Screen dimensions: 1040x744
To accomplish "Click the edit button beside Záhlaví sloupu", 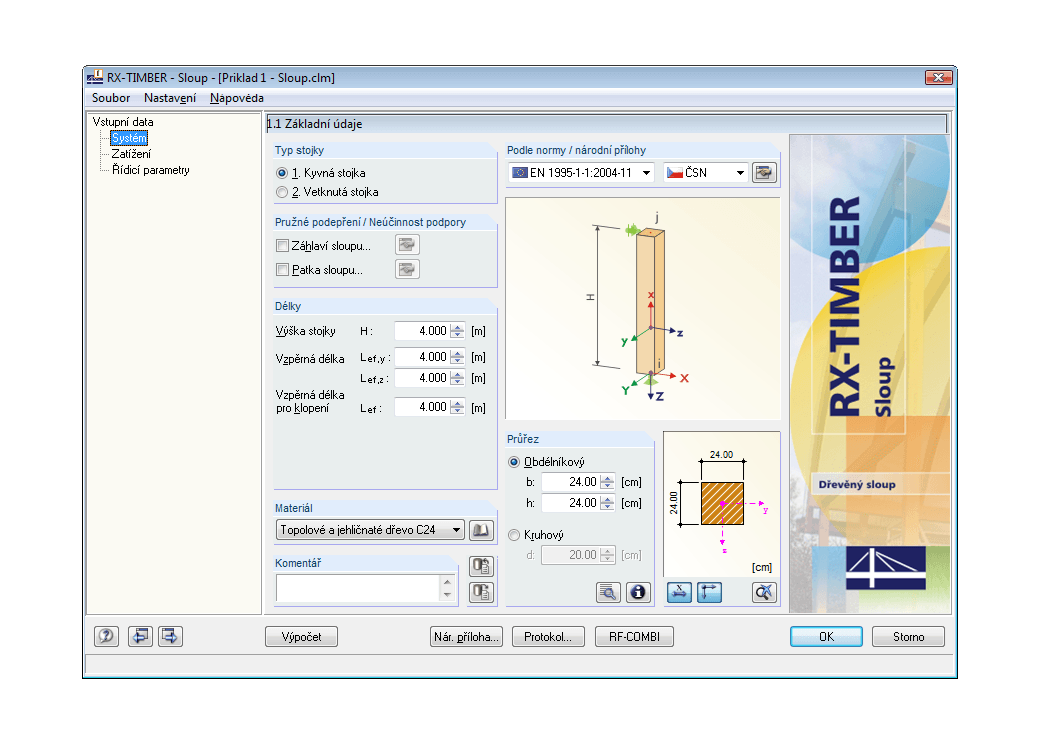I will 407,245.
